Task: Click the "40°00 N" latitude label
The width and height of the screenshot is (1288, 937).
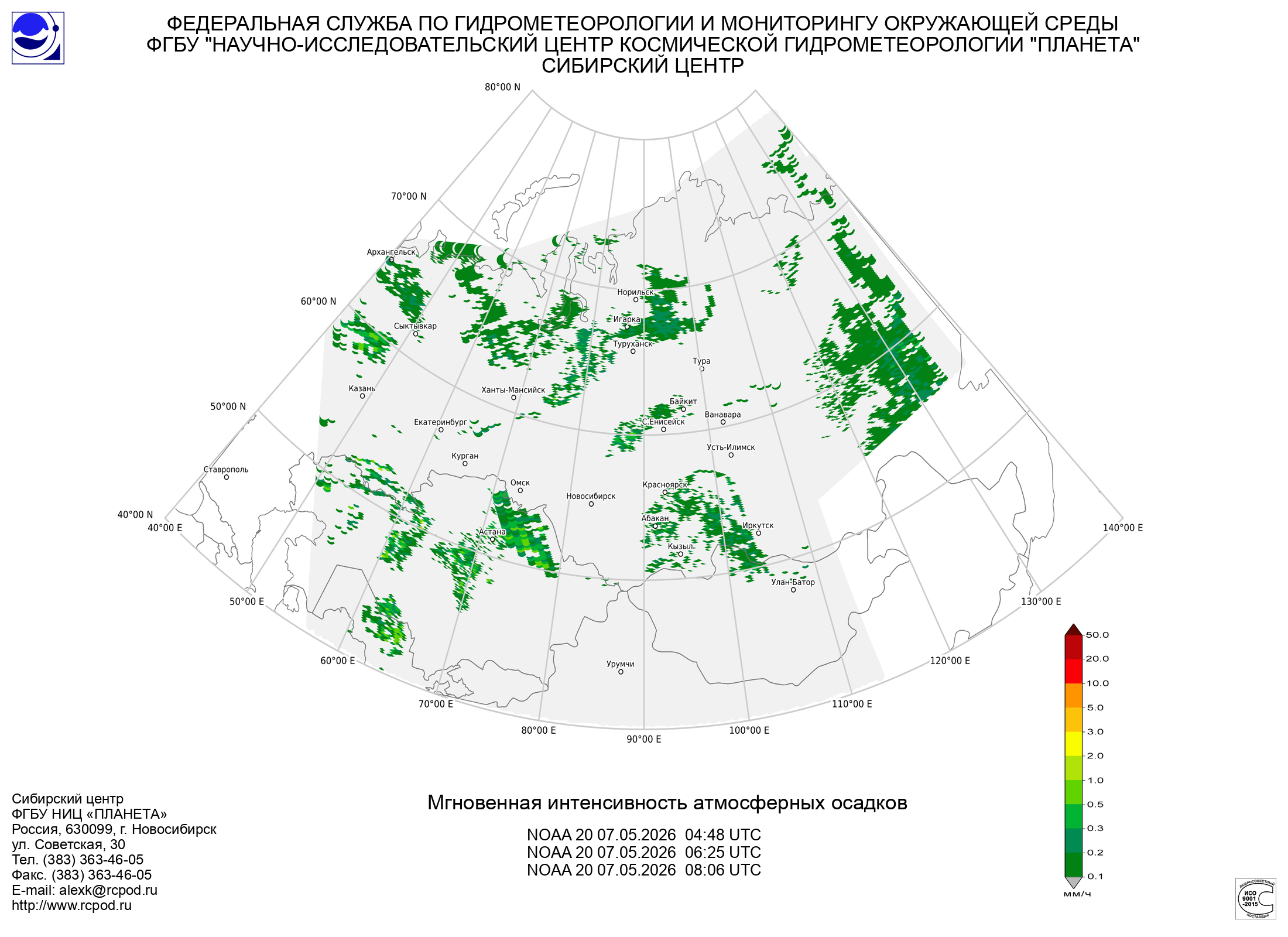Action: click(135, 515)
